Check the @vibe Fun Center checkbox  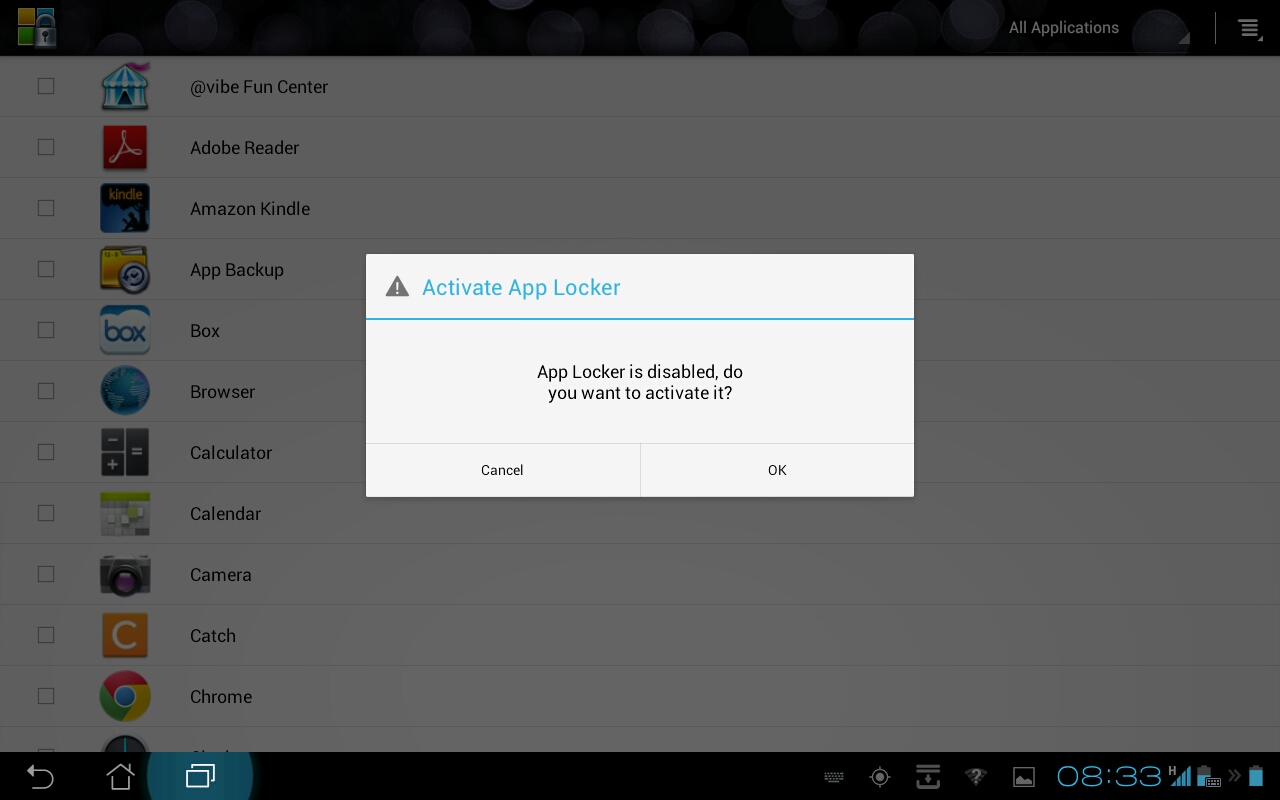[x=46, y=87]
